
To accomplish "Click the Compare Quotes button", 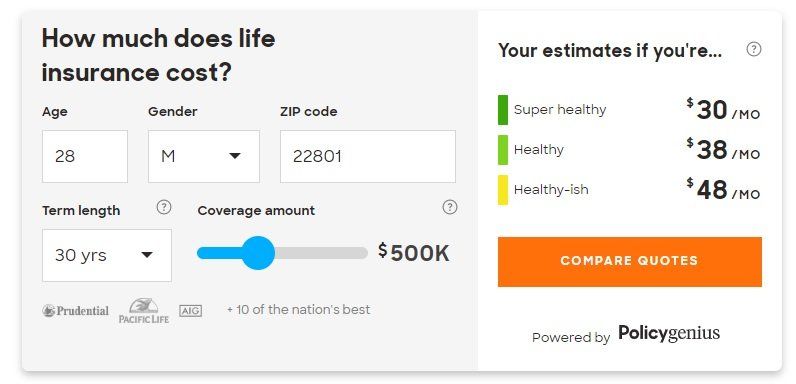I will pyautogui.click(x=629, y=262).
